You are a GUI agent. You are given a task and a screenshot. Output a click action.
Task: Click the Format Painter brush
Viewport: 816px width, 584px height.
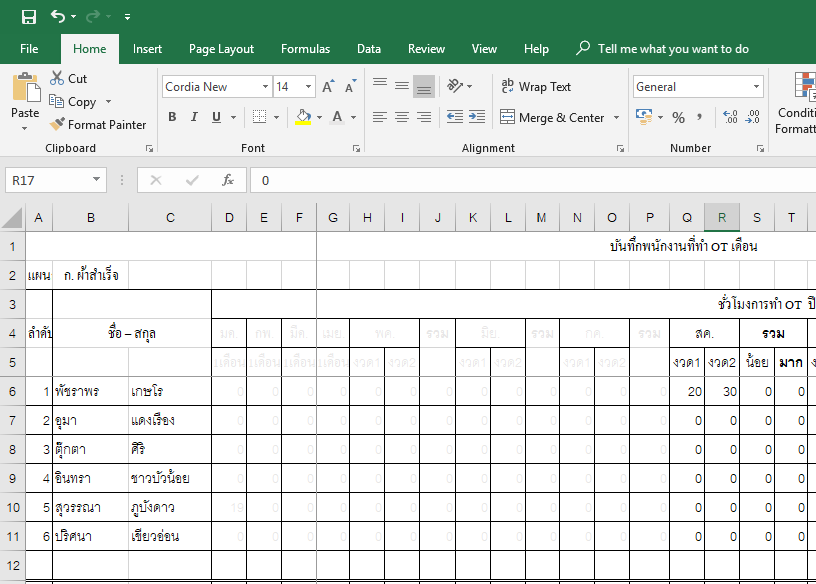(57, 125)
